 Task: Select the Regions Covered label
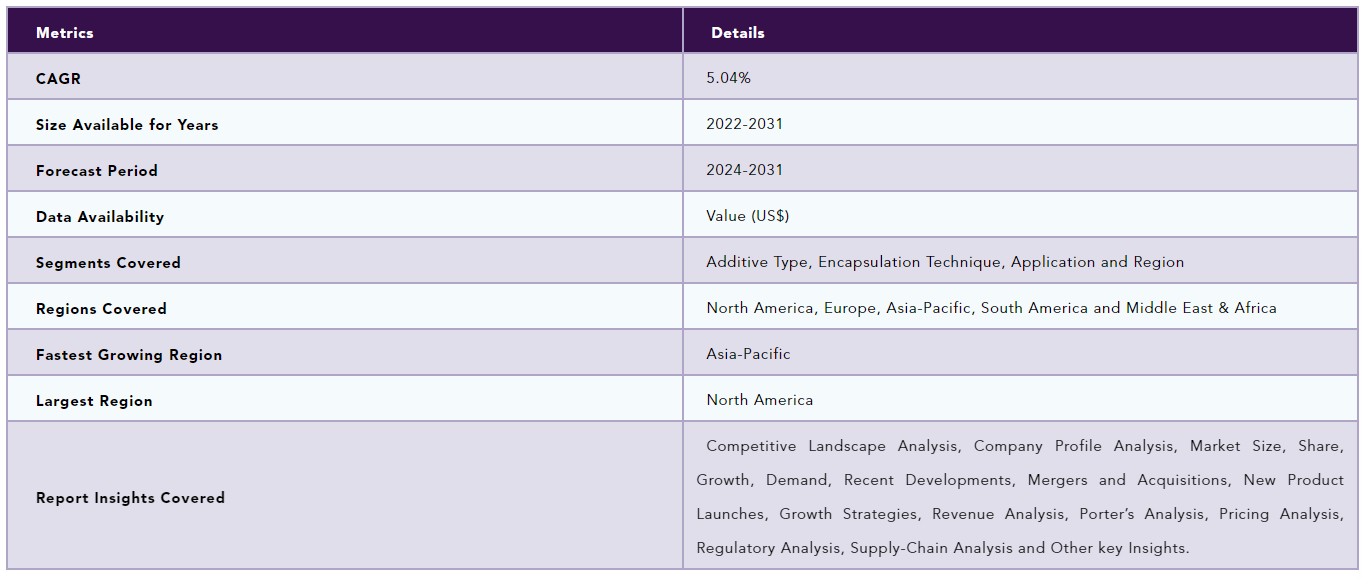[101, 309]
